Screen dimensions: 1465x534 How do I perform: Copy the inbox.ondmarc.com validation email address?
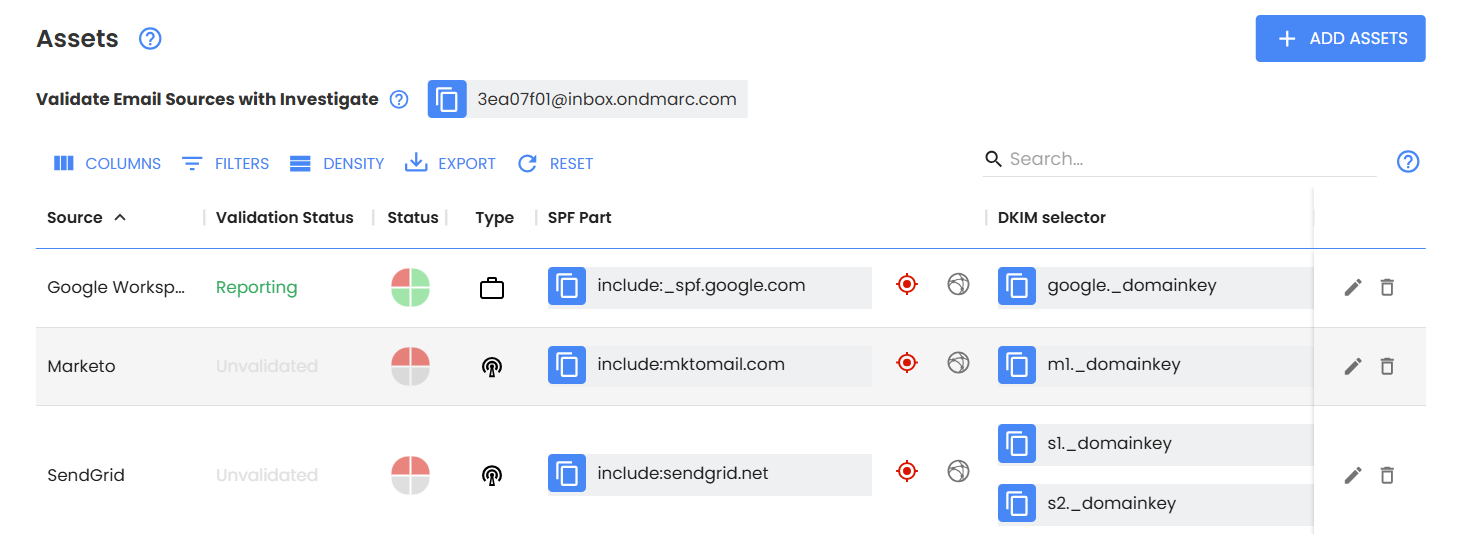(447, 100)
